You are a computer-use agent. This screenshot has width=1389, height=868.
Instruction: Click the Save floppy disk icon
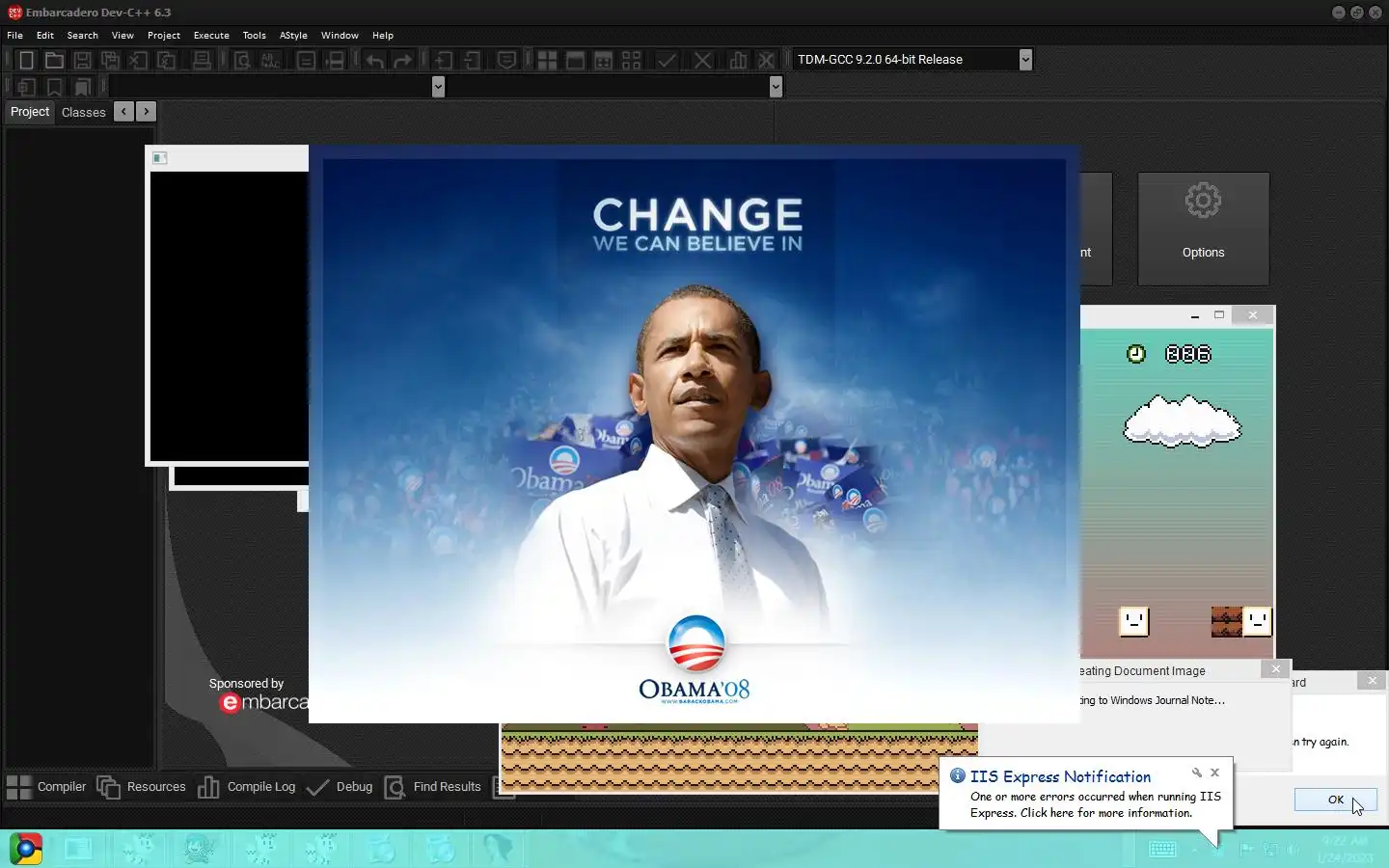pyautogui.click(x=83, y=60)
